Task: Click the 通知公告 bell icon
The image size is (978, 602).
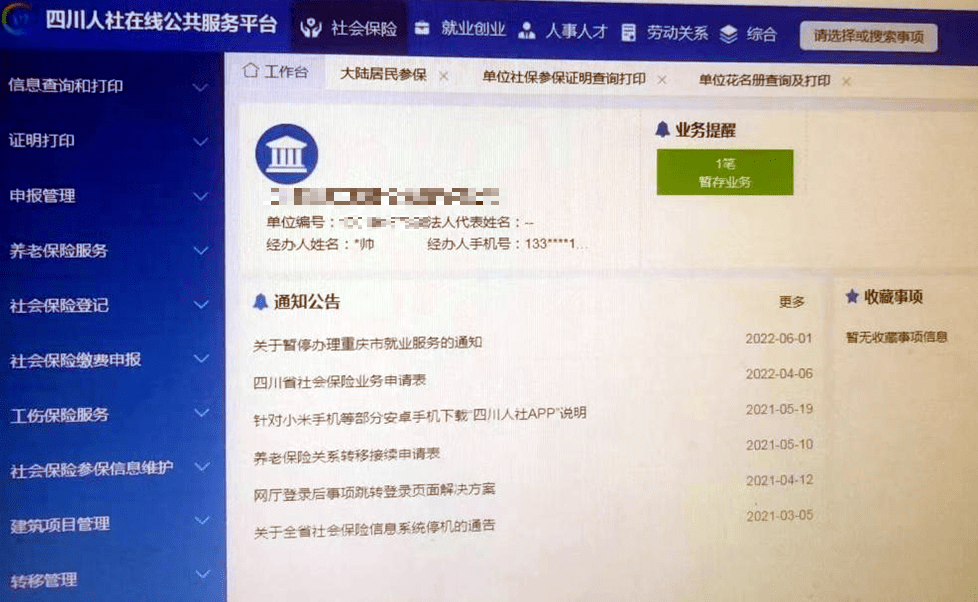Action: (262, 299)
